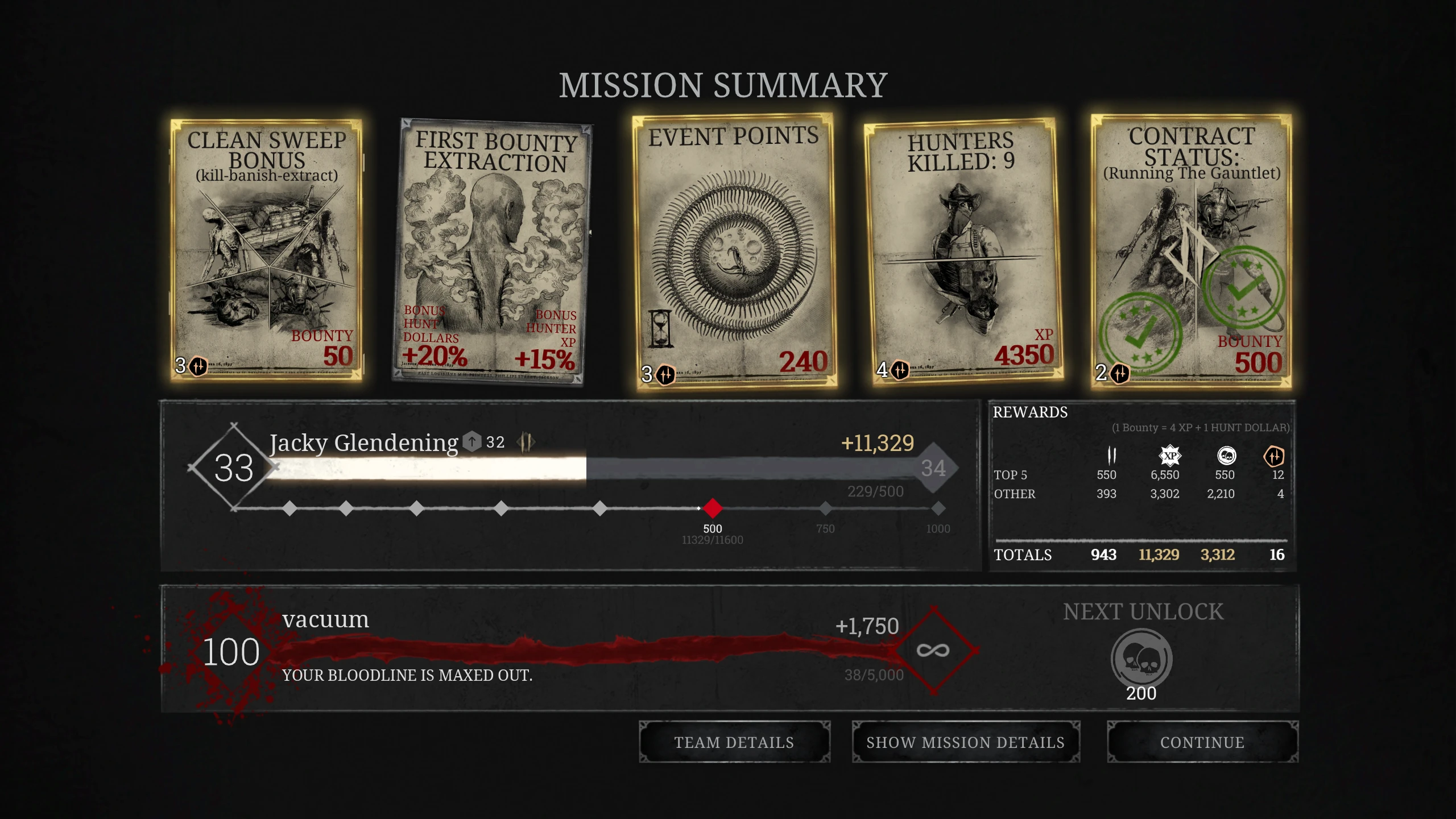This screenshot has width=1456, height=819.
Task: Click the event token icon on Hunters Killed card
Action: pos(900,371)
